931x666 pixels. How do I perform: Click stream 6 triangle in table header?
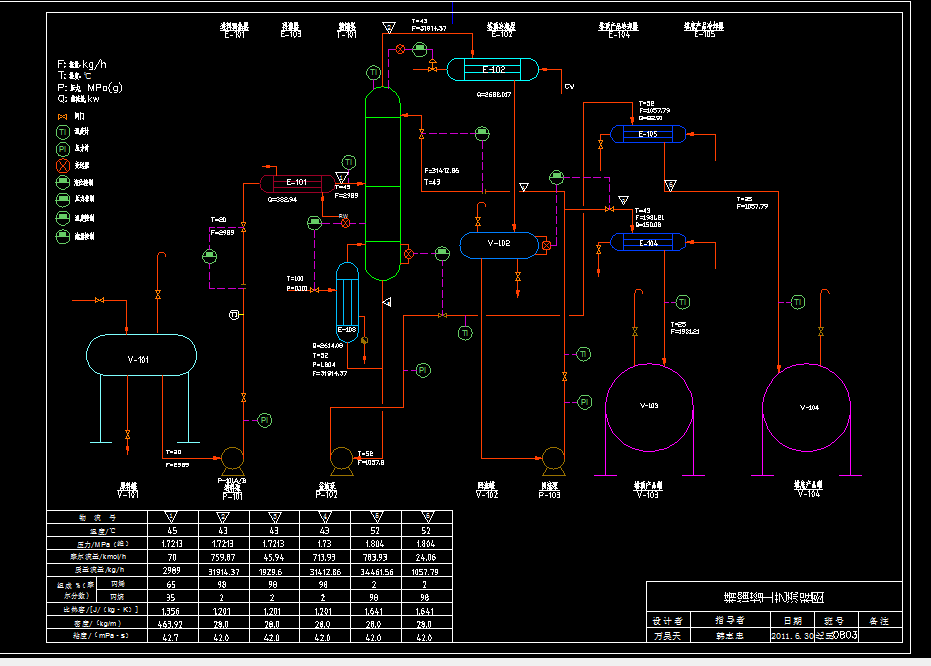pos(428,517)
